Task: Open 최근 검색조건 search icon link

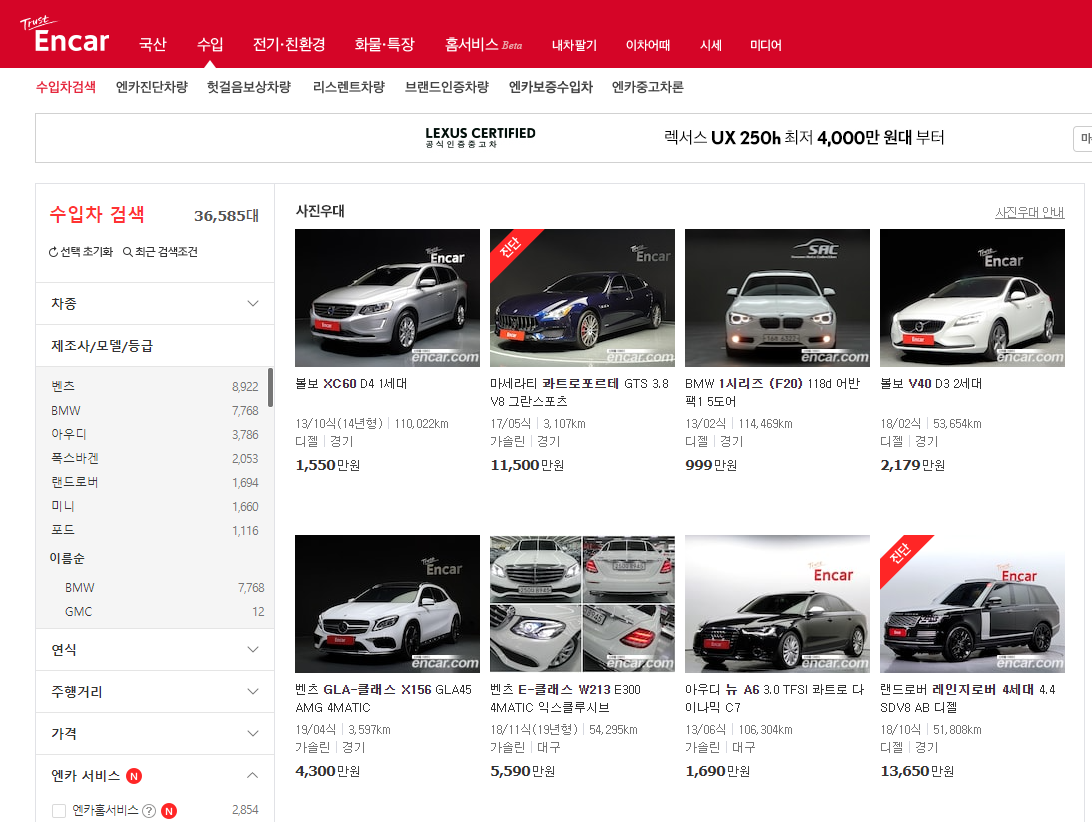Action: (160, 251)
